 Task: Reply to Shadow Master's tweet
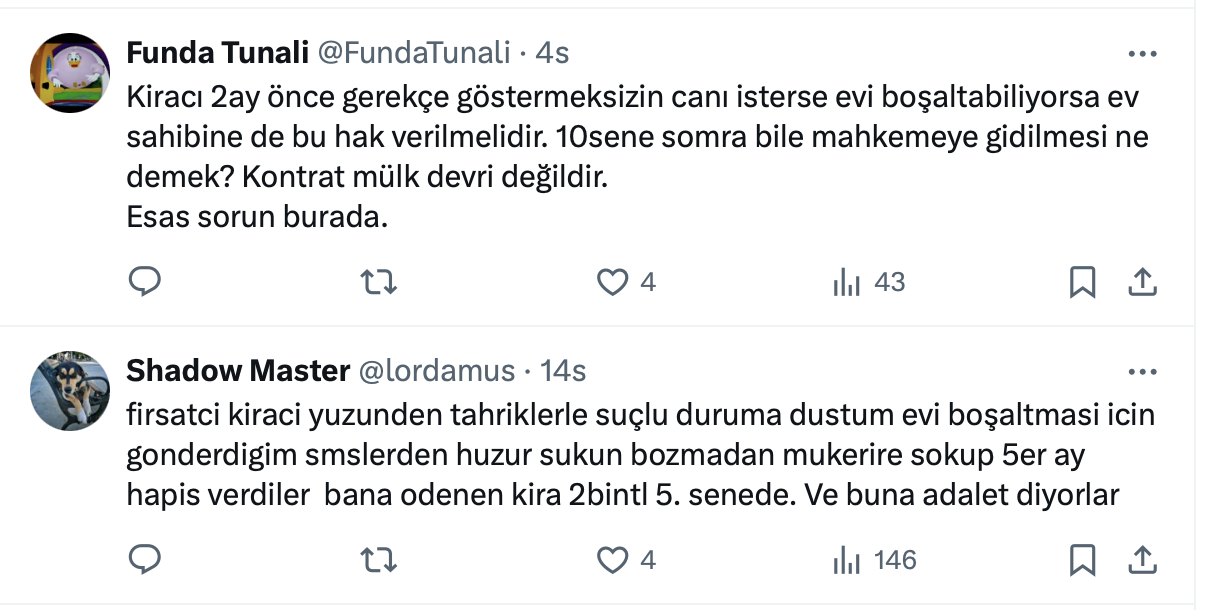coord(145,560)
